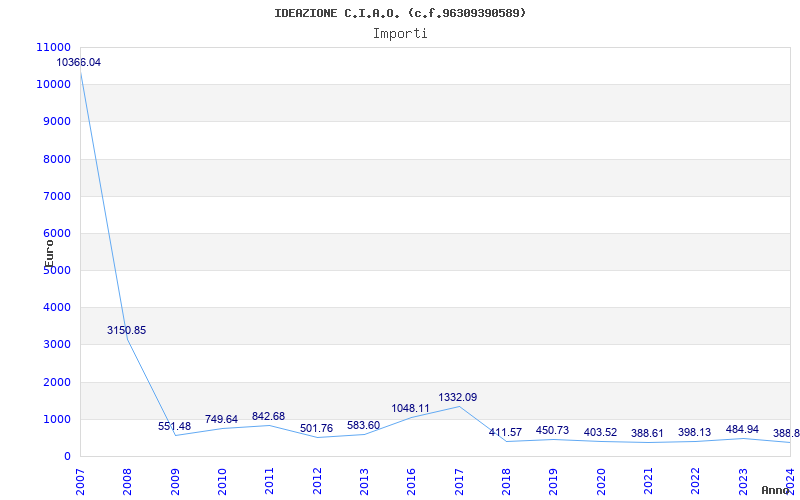This screenshot has height=500, width=800.
Task: Select data label 398.13
Action: pos(694,432)
